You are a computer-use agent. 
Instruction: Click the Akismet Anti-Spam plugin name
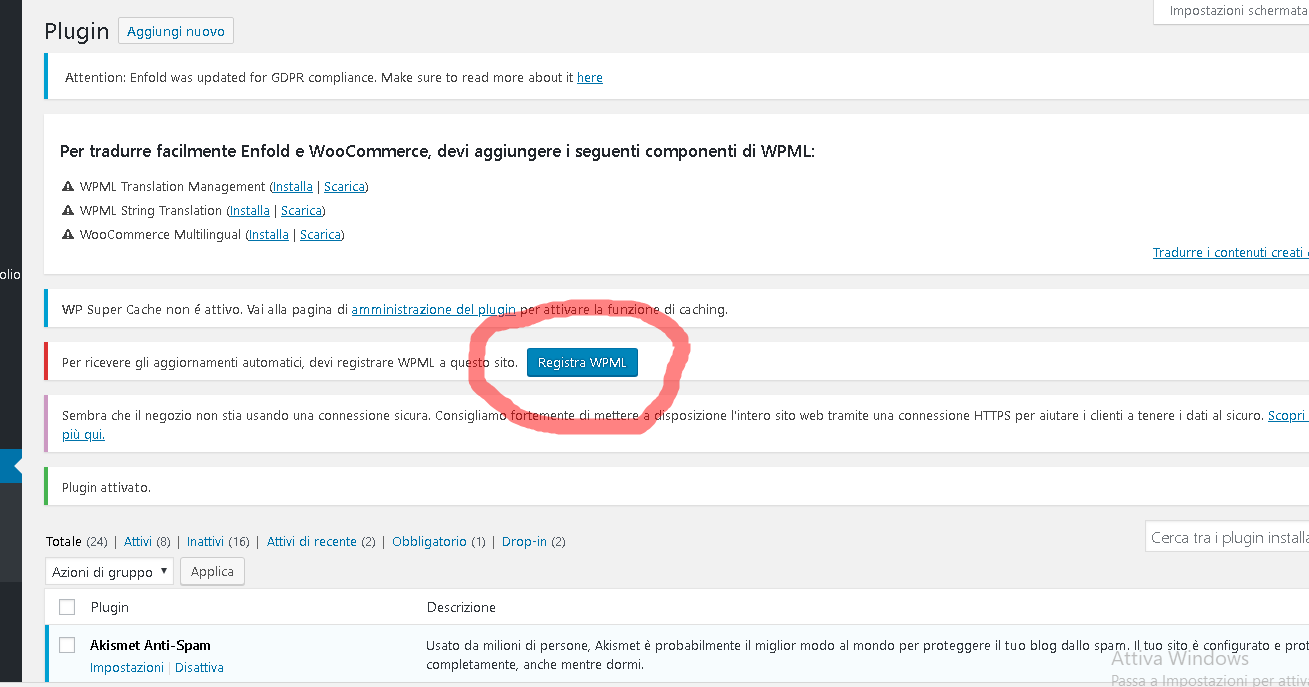tap(150, 645)
